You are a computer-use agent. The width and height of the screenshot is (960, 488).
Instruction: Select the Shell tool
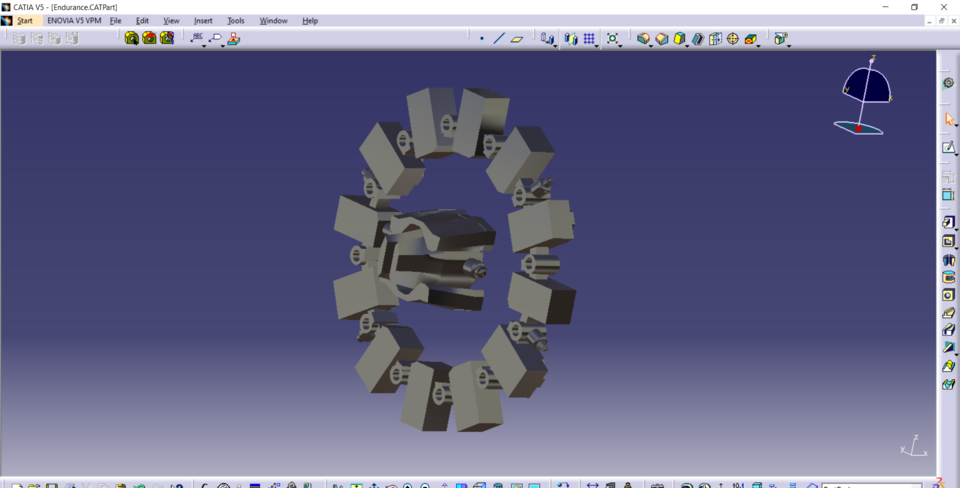point(697,39)
